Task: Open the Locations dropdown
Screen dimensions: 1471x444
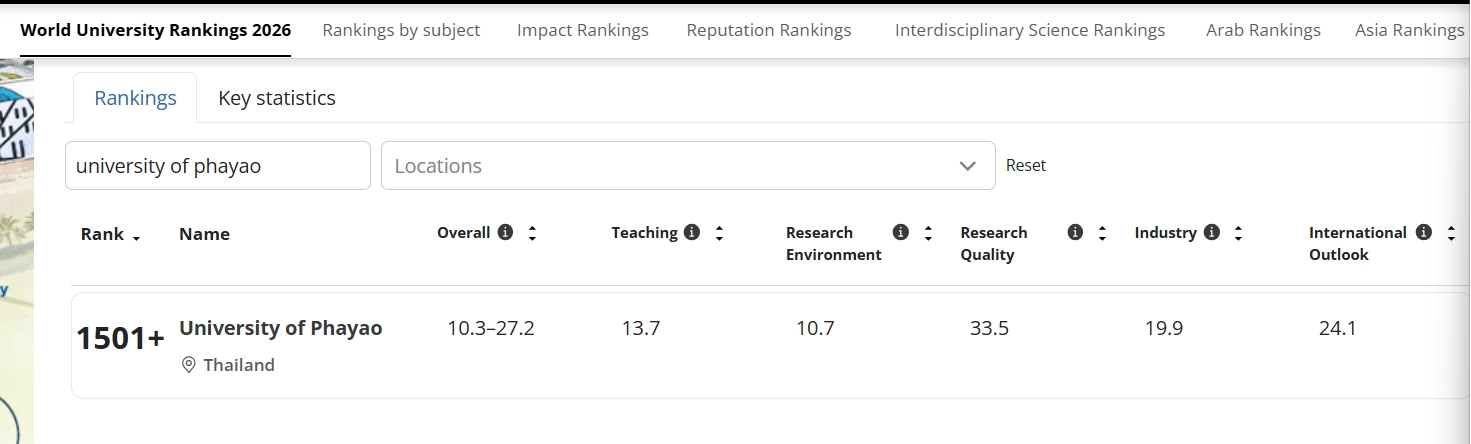Action: coord(670,166)
